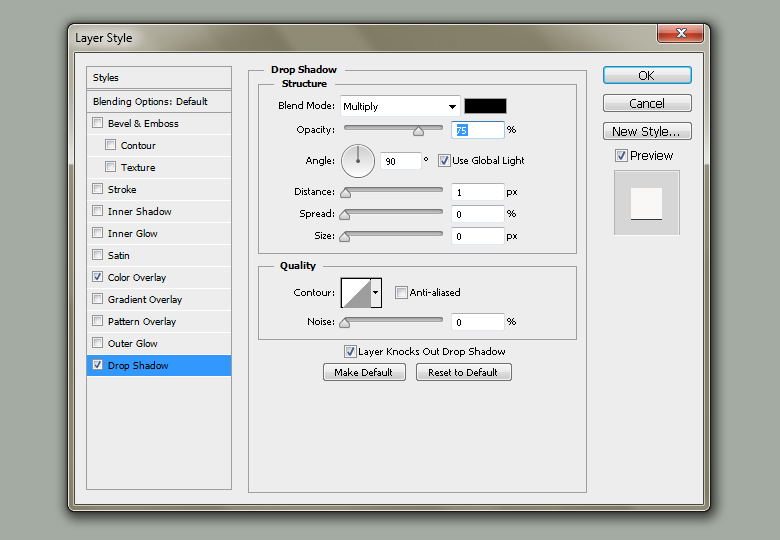Click the black shadow color swatch
Image resolution: width=780 pixels, height=540 pixels.
[x=485, y=106]
